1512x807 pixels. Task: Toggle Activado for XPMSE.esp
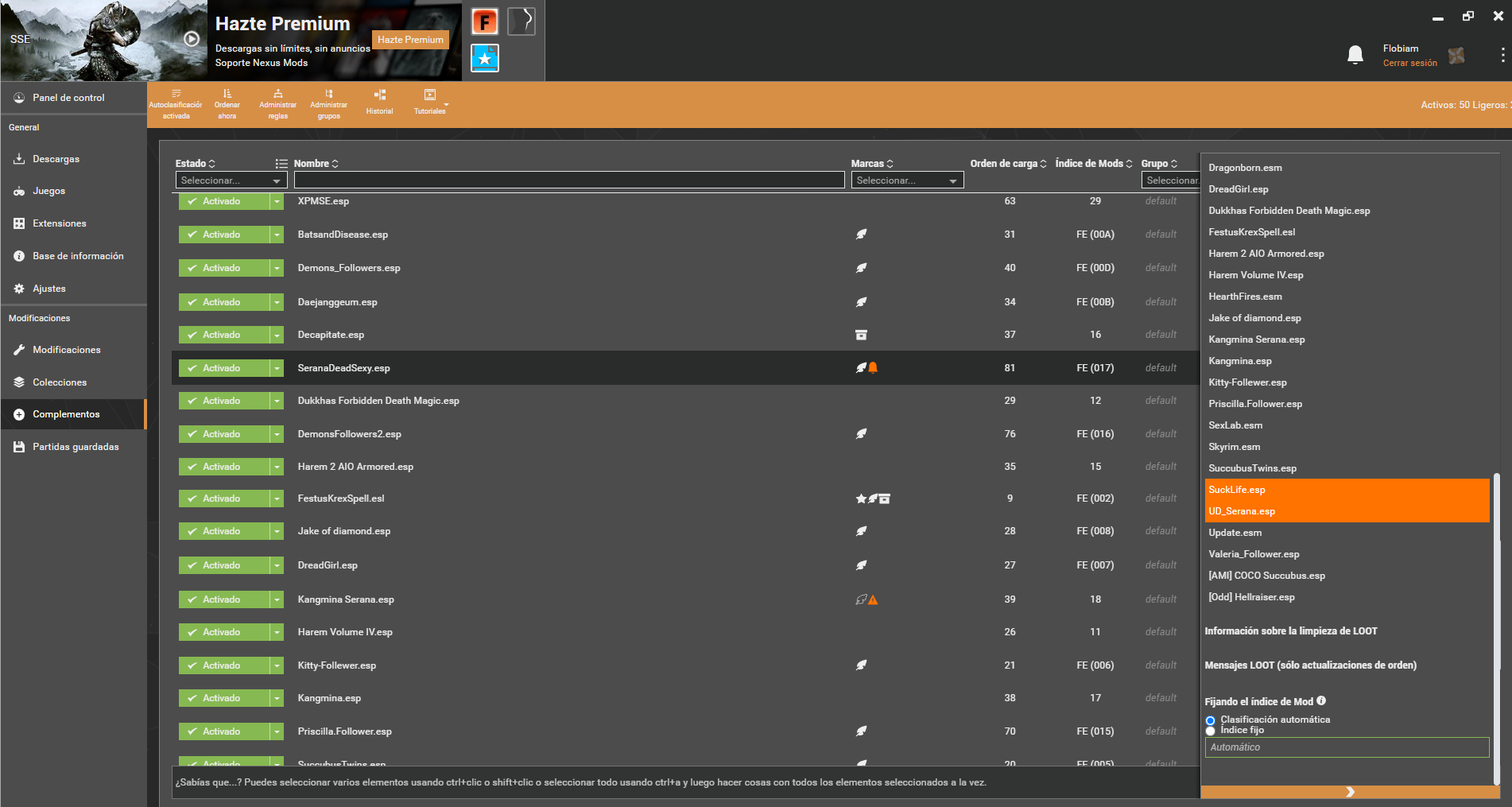click(224, 201)
